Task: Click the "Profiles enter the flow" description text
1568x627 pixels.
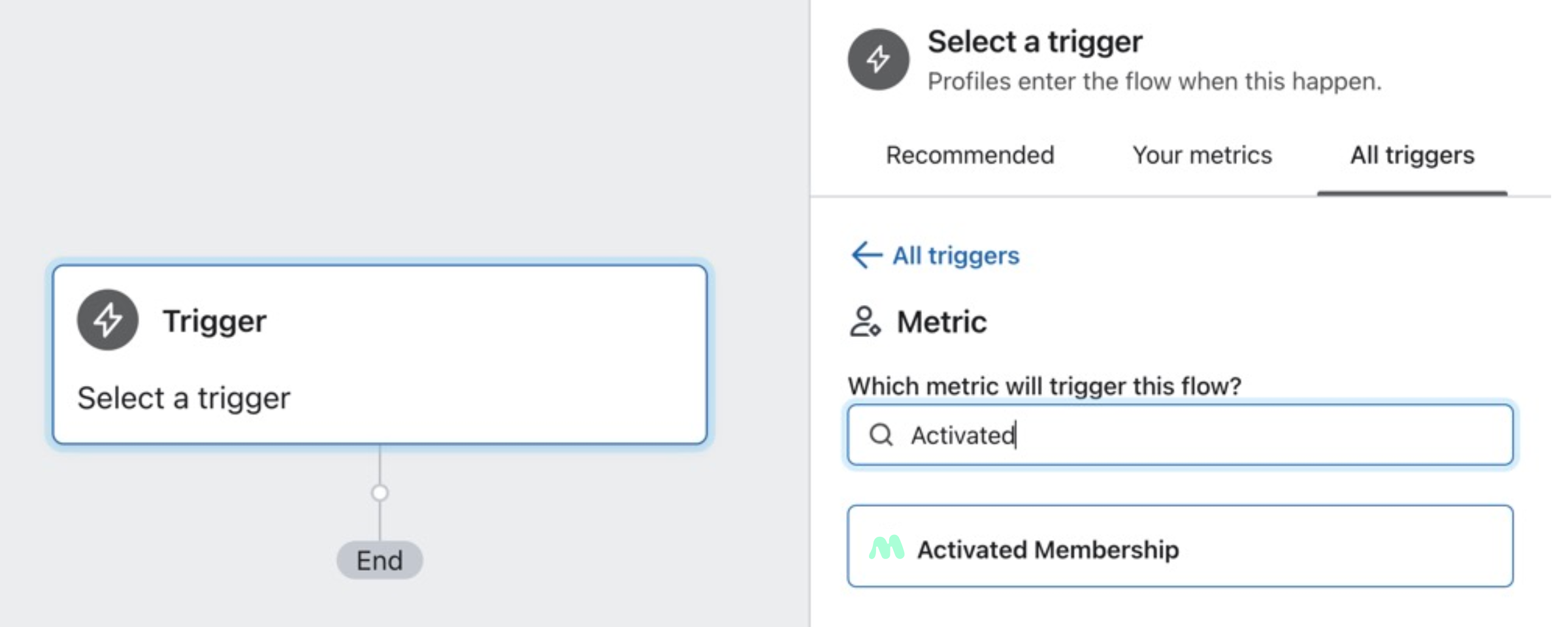Action: (x=1154, y=82)
